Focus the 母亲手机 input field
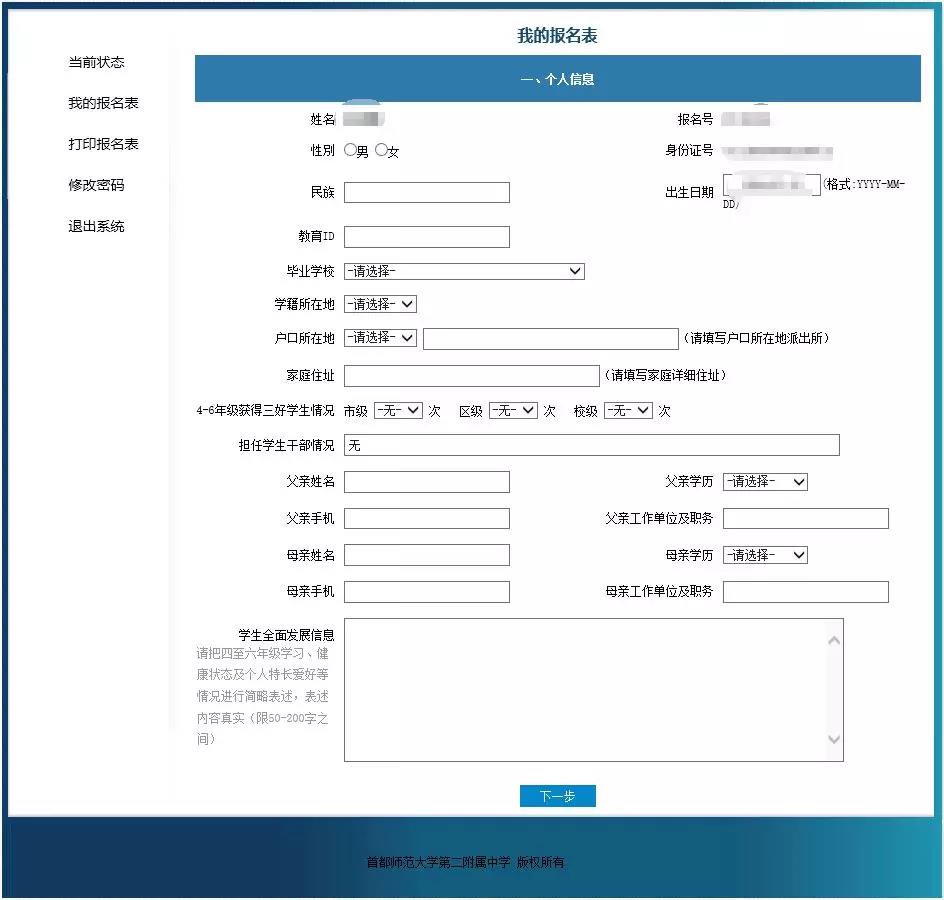 tap(427, 592)
